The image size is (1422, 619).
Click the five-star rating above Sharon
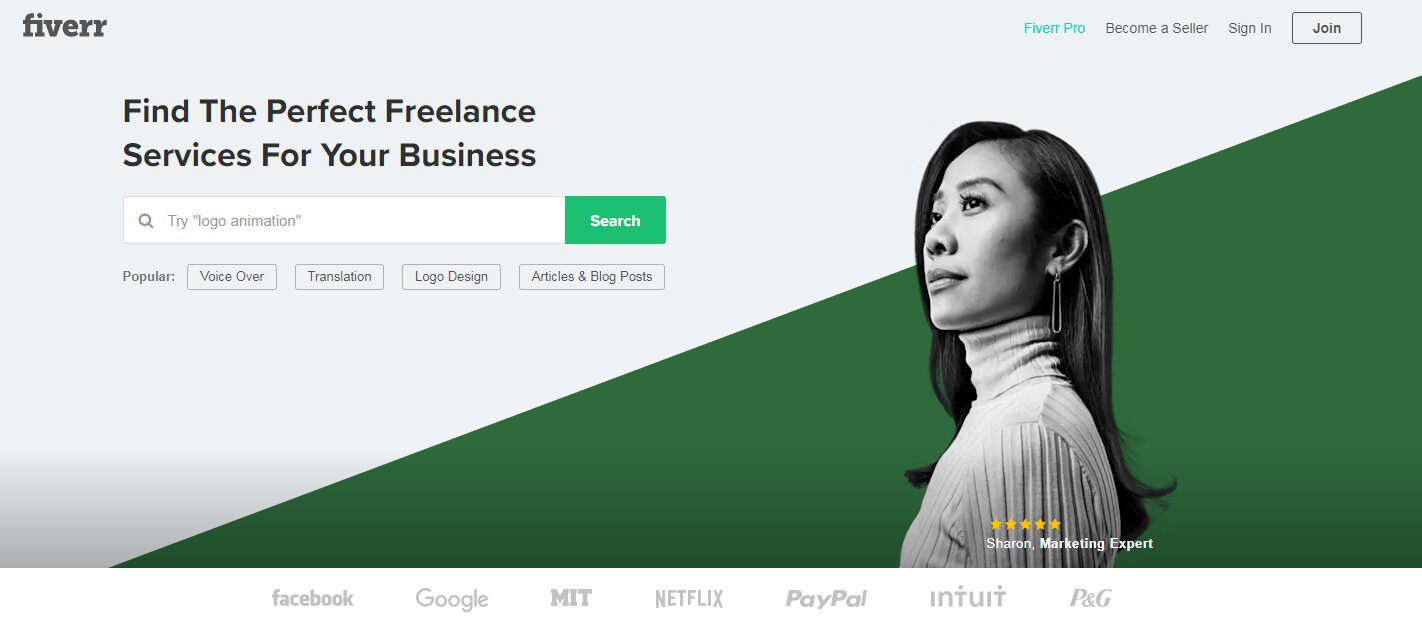click(1025, 524)
